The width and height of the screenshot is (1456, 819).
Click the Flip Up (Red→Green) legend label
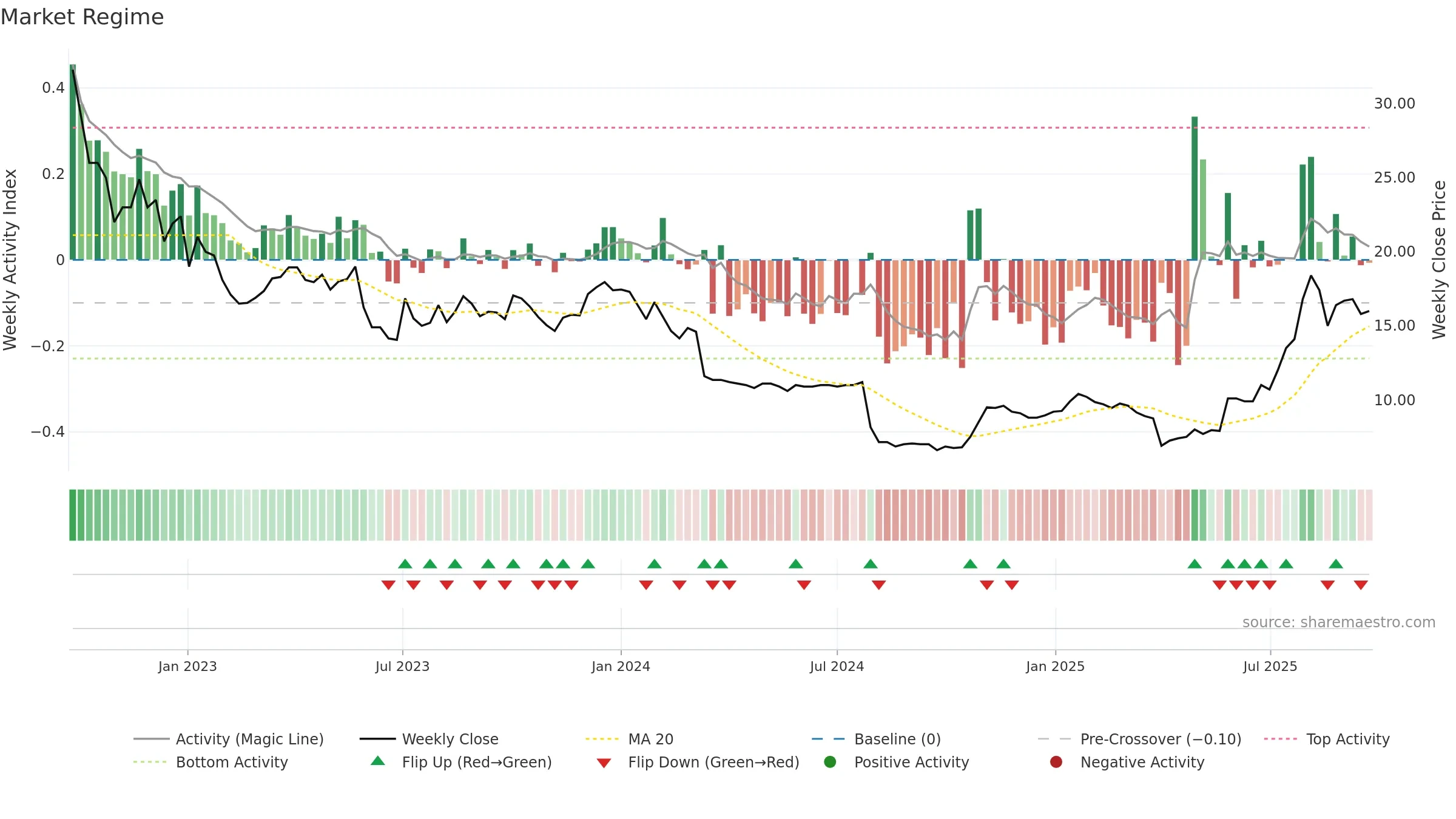click(x=477, y=762)
